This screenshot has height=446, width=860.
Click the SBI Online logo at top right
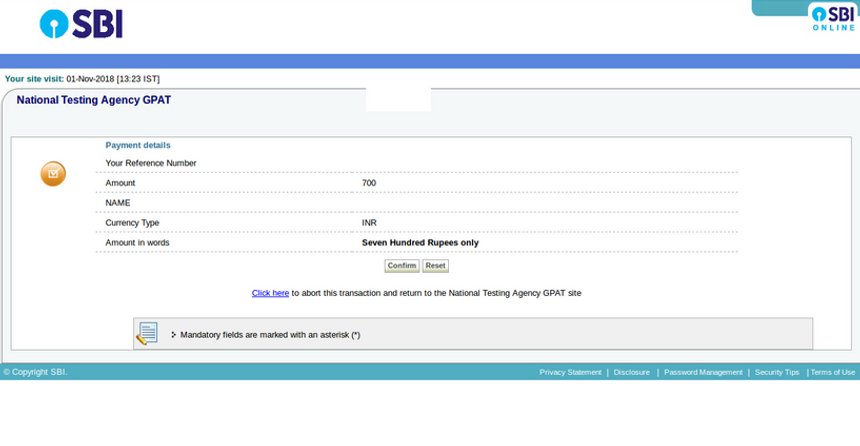pos(833,18)
